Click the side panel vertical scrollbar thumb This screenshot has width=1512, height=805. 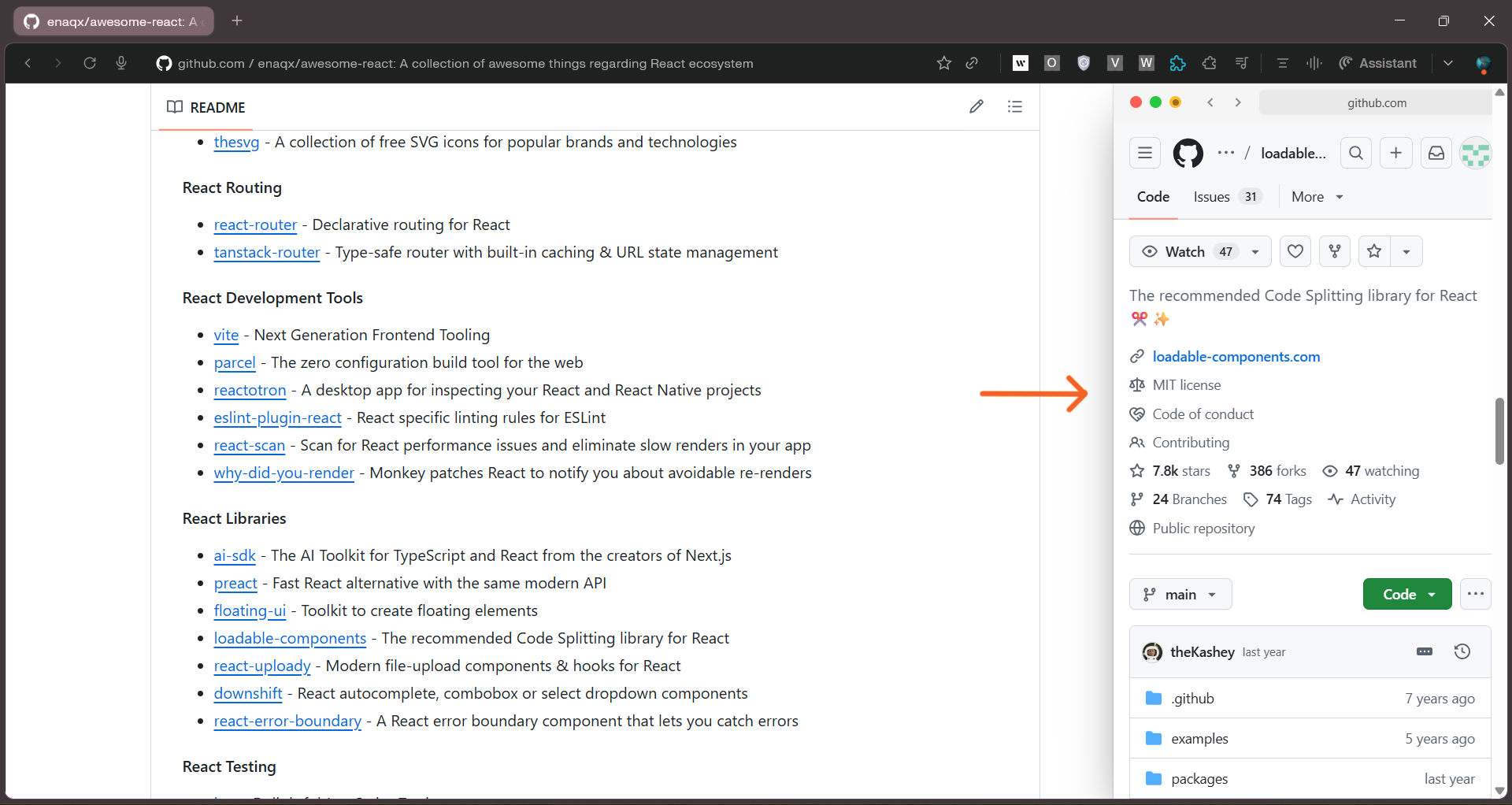(1499, 432)
